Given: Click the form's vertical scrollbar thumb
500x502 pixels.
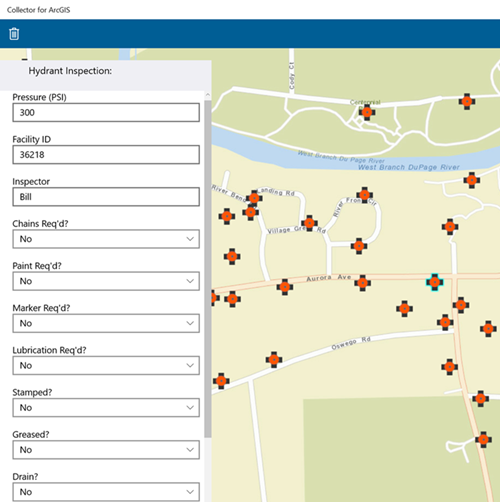Looking at the screenshot, I should (x=208, y=268).
